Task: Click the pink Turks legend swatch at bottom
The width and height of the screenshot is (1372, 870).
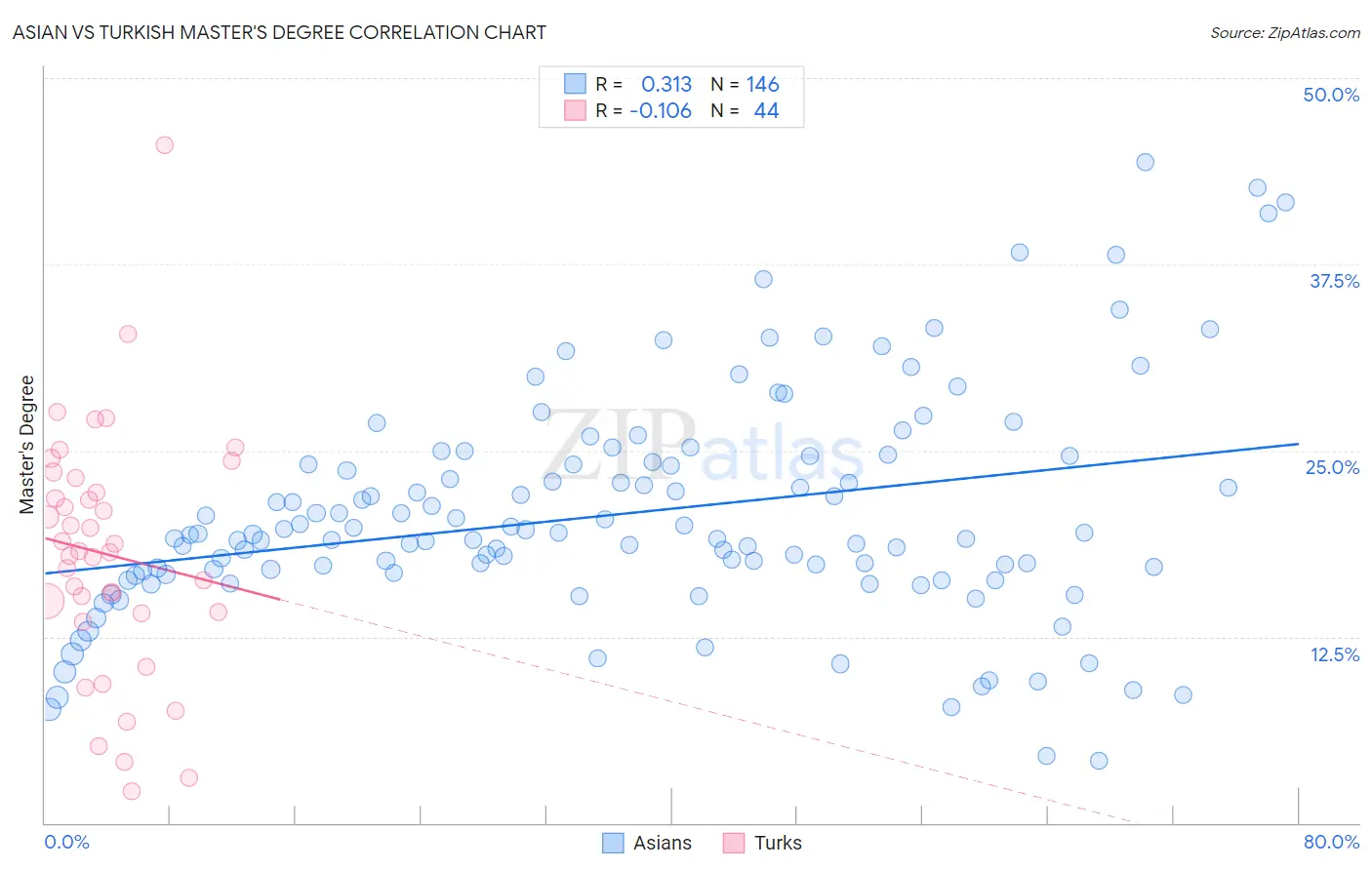Action: point(734,843)
